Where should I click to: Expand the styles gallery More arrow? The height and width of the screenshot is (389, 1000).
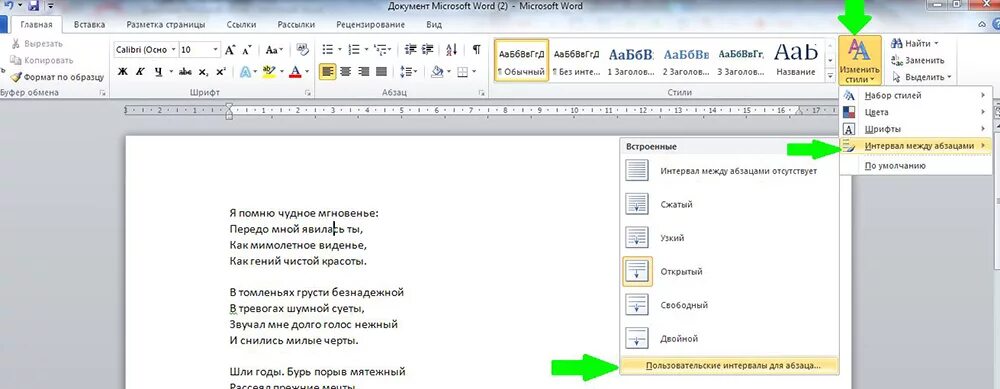830,75
